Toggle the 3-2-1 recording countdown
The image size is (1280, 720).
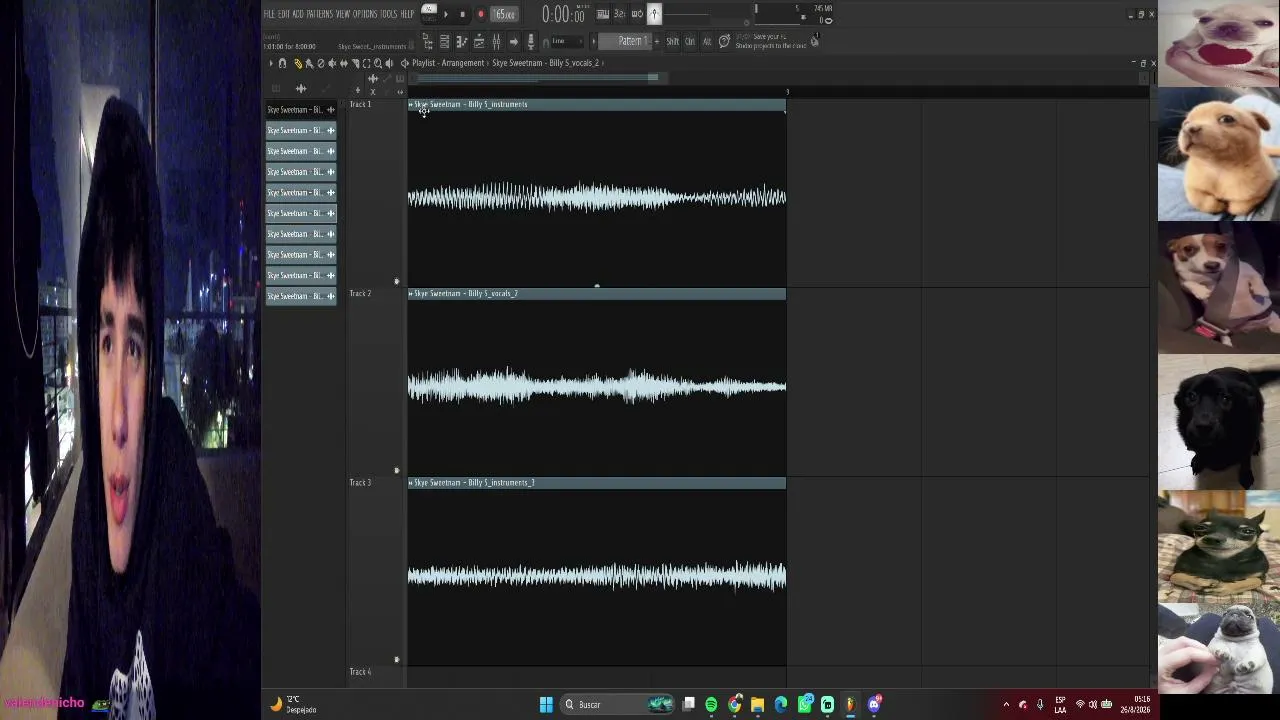click(619, 14)
